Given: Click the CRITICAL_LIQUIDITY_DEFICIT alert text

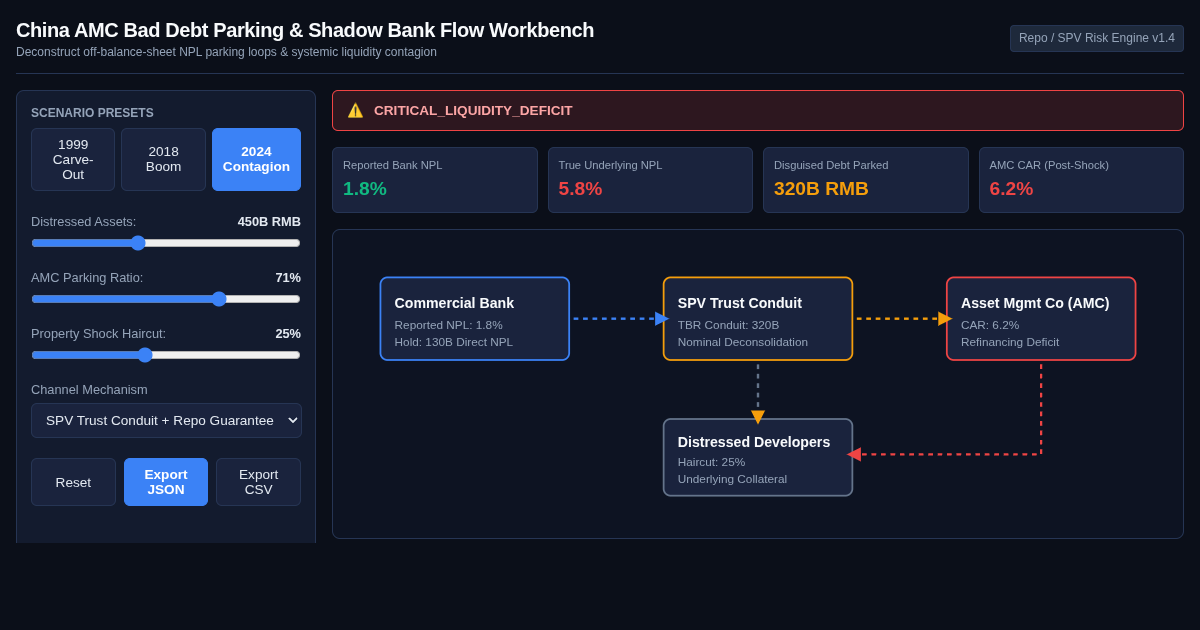Looking at the screenshot, I should [x=473, y=111].
